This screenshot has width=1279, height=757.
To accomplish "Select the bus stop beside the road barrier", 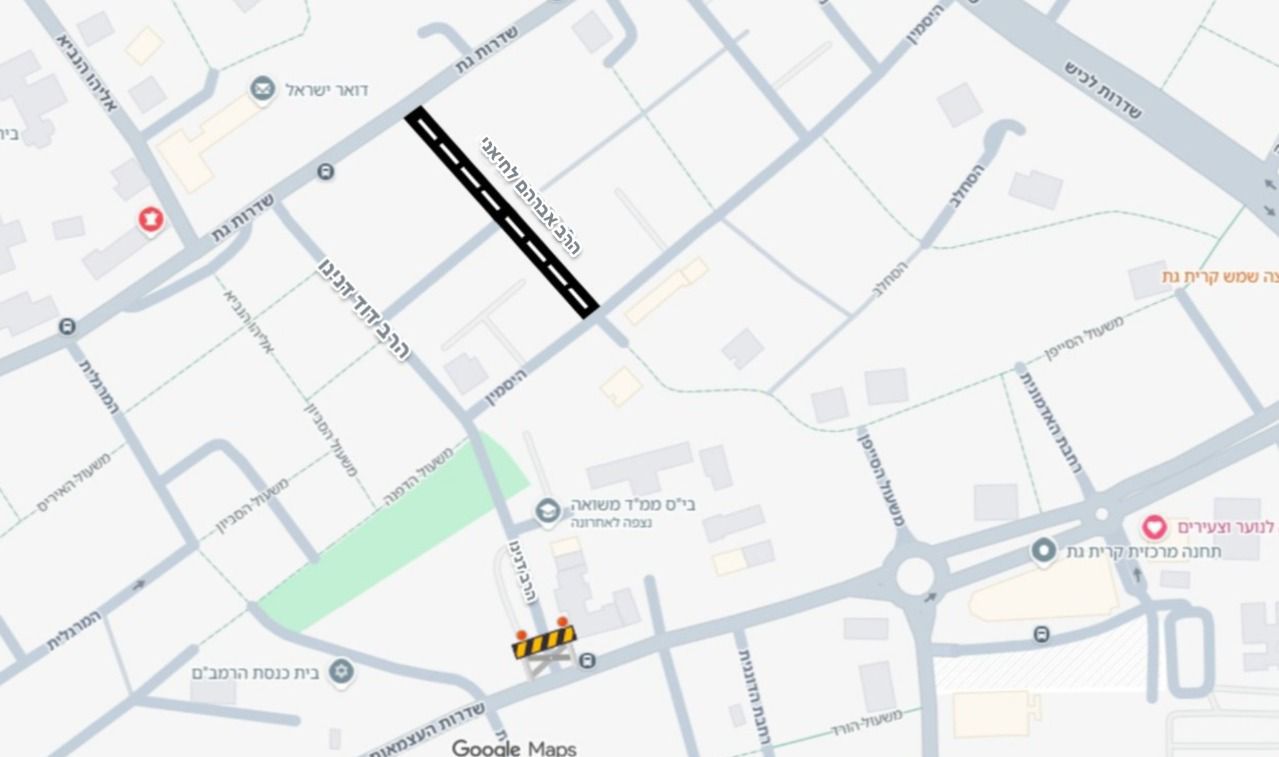I will pyautogui.click(x=588, y=660).
